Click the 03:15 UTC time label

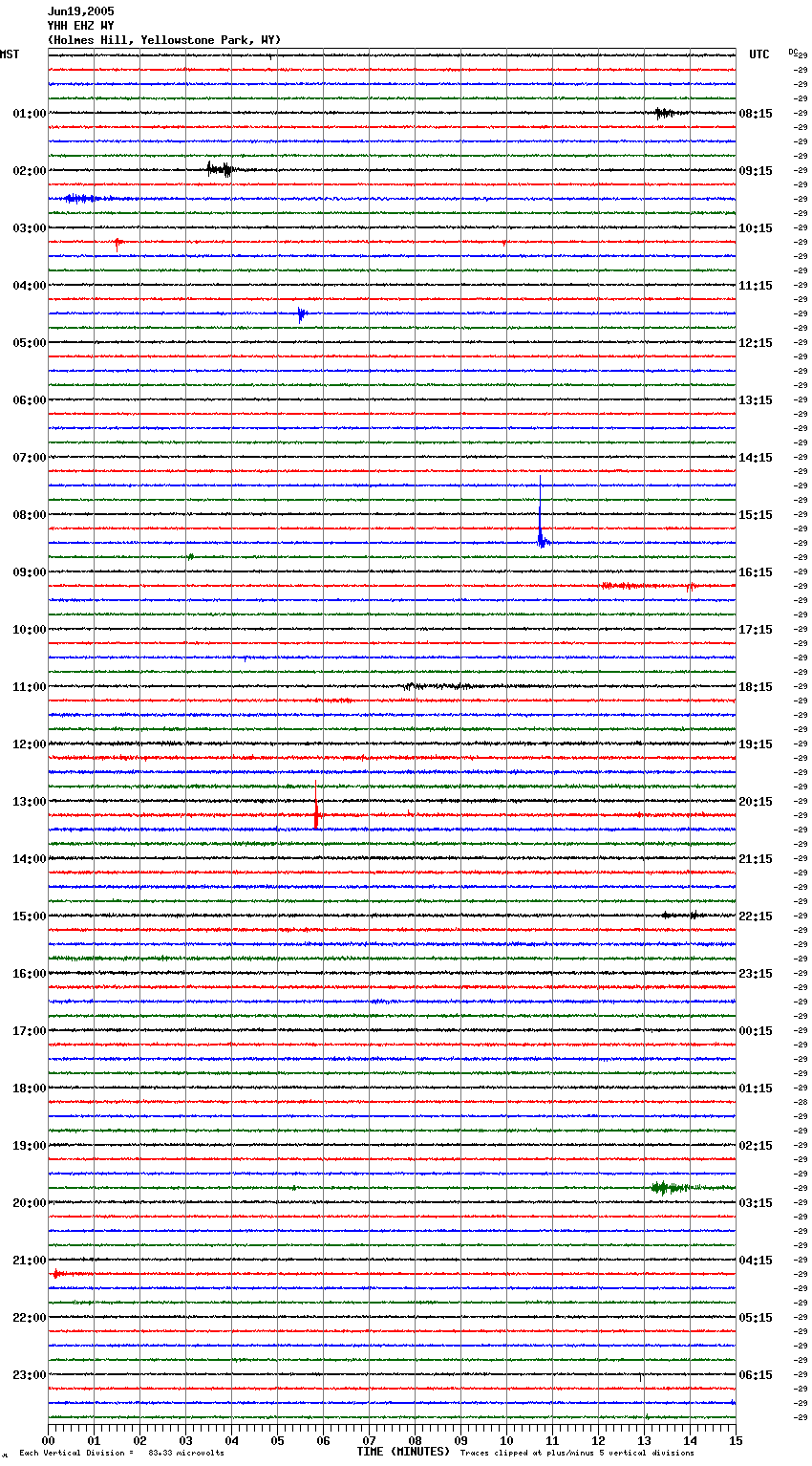coord(756,1203)
